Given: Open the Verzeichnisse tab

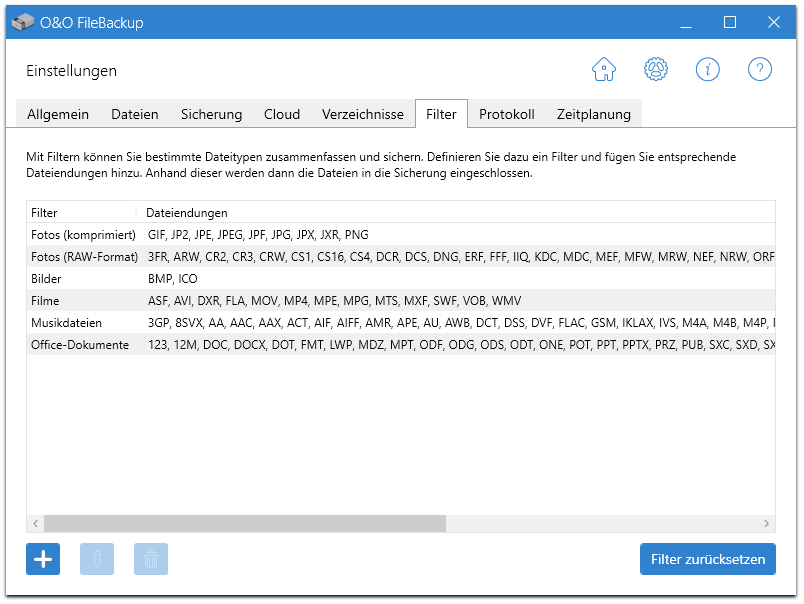Looking at the screenshot, I should (x=363, y=114).
